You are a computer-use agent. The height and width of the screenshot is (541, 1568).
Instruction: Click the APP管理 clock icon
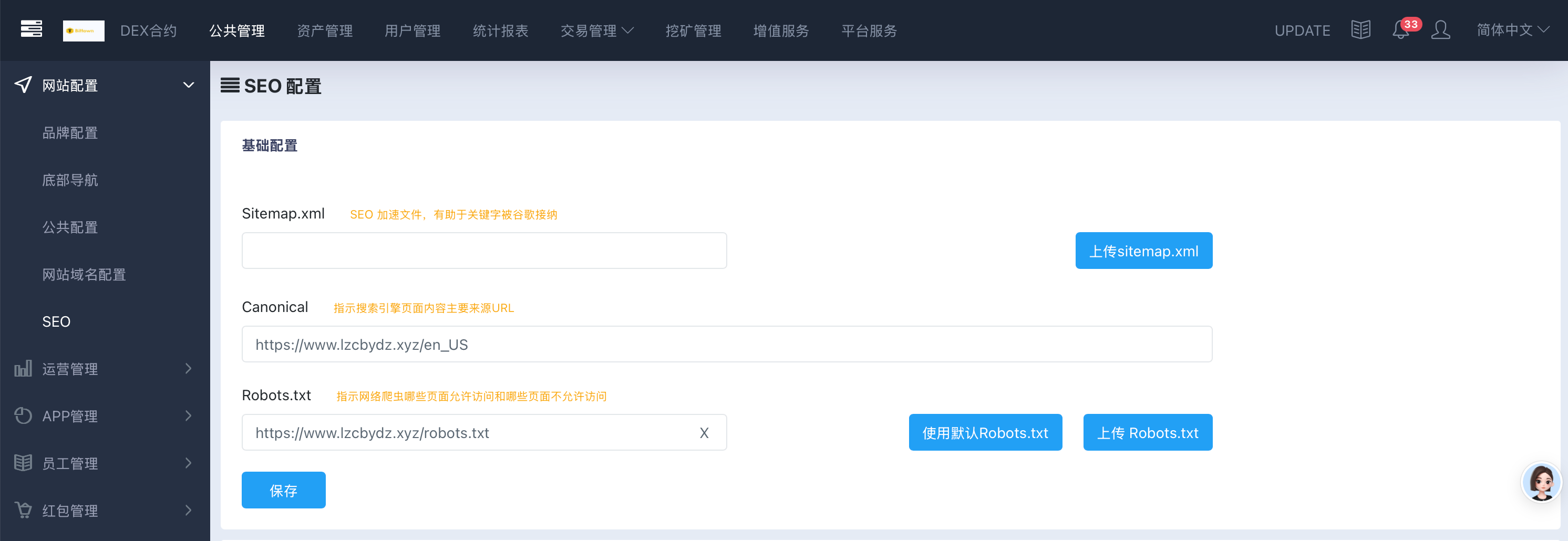[x=23, y=415]
